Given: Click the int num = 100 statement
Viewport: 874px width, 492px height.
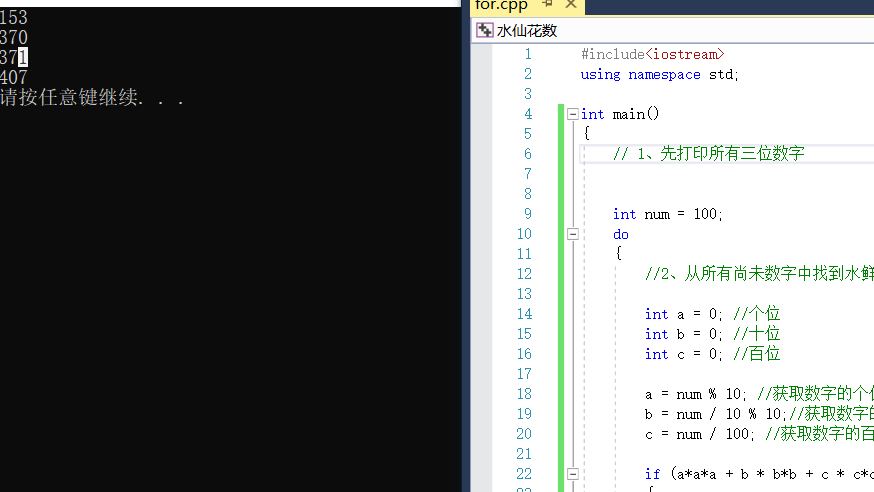Looking at the screenshot, I should point(667,214).
